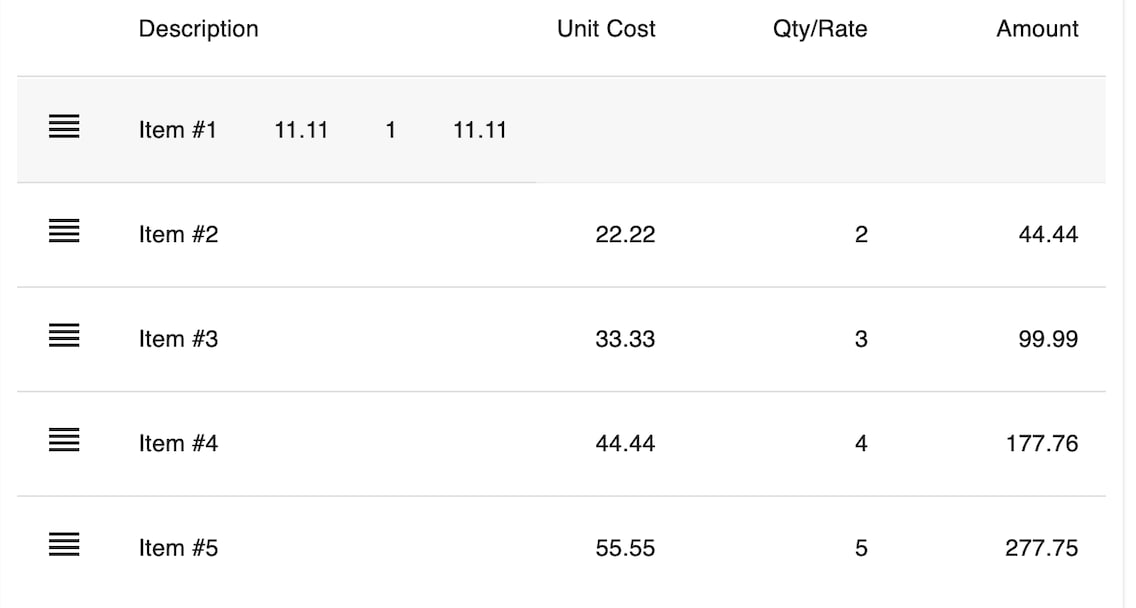This screenshot has width=1136, height=608.
Task: Click the Item #2 description cell
Action: coord(178,234)
